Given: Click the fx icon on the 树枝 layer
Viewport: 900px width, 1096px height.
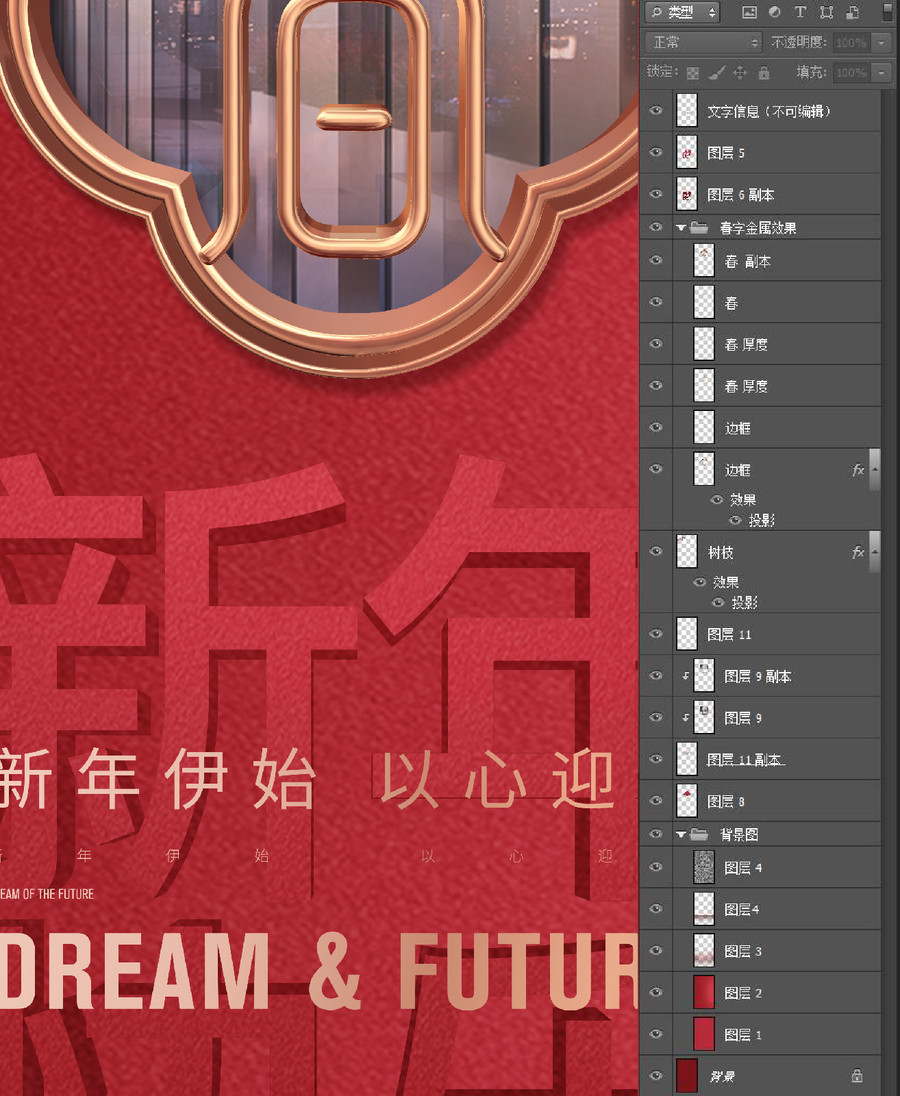Looking at the screenshot, I should 858,552.
